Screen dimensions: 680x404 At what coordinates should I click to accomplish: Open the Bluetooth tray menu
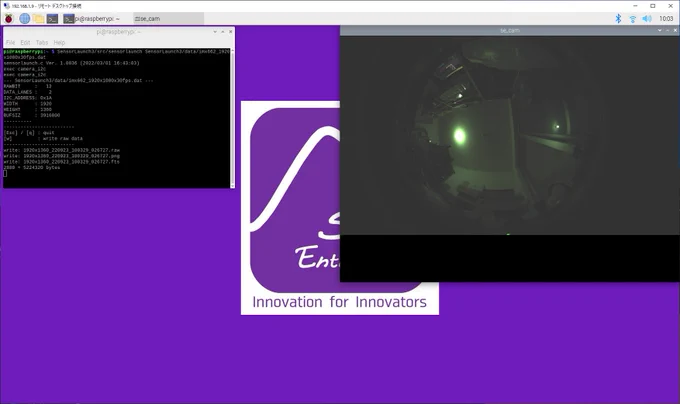pos(618,19)
